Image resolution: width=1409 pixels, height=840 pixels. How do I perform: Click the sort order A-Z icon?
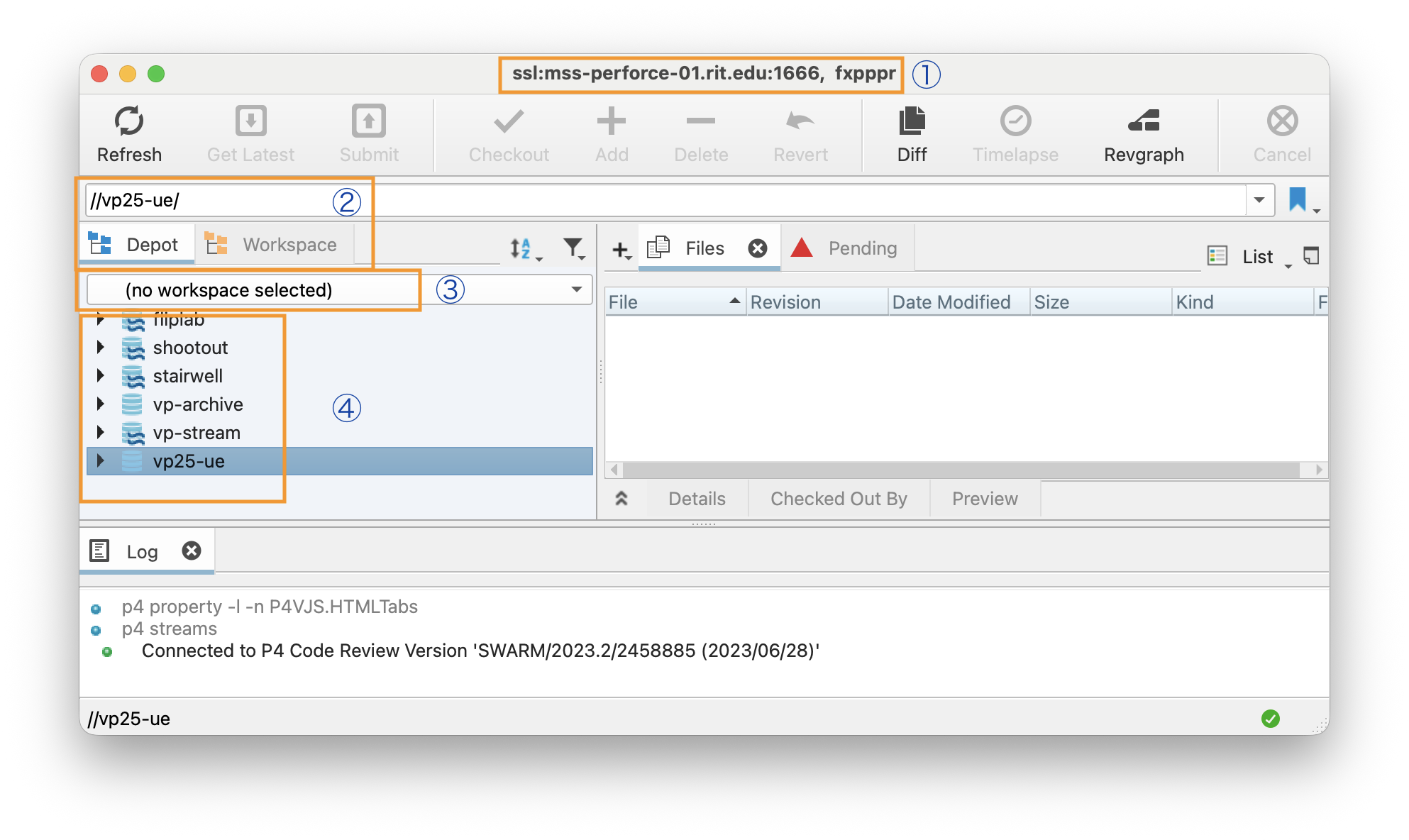(521, 248)
